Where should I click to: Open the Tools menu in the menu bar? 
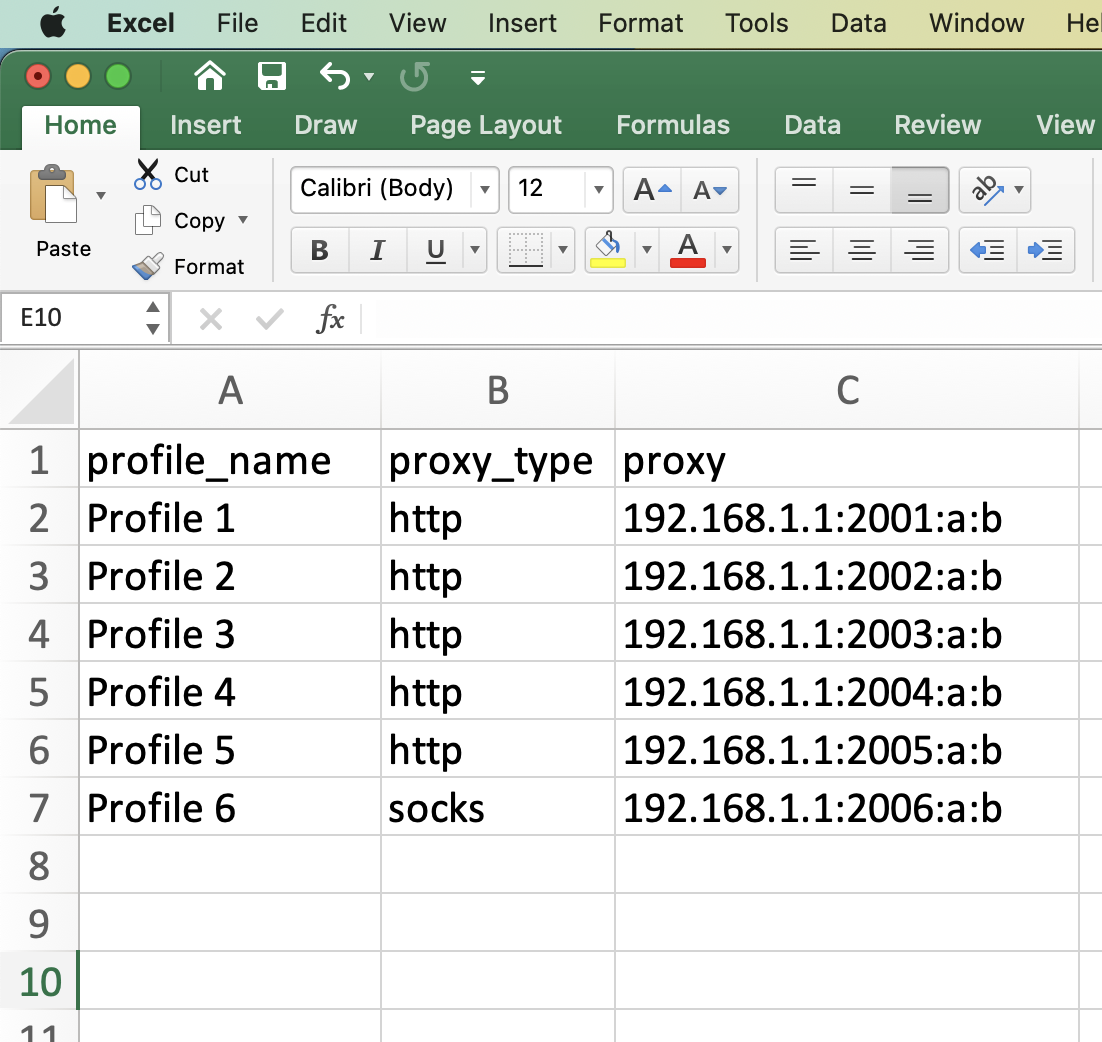[757, 23]
